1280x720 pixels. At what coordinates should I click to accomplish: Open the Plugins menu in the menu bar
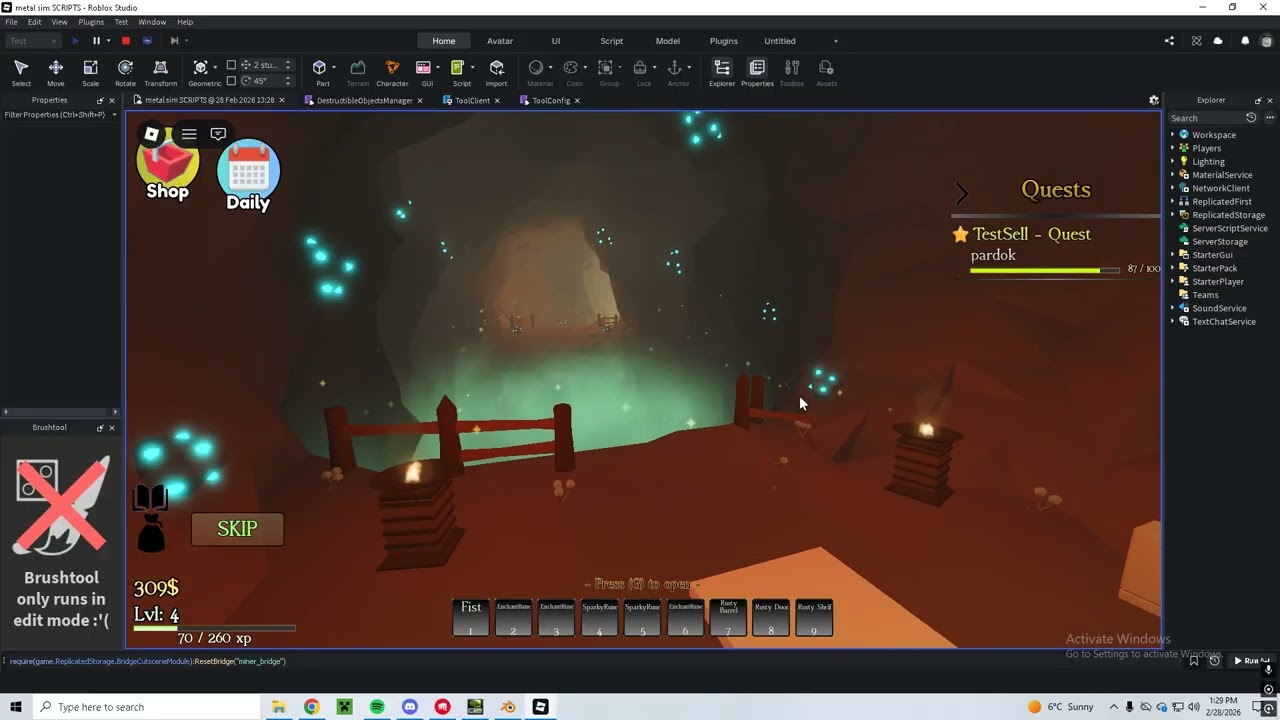(x=91, y=22)
